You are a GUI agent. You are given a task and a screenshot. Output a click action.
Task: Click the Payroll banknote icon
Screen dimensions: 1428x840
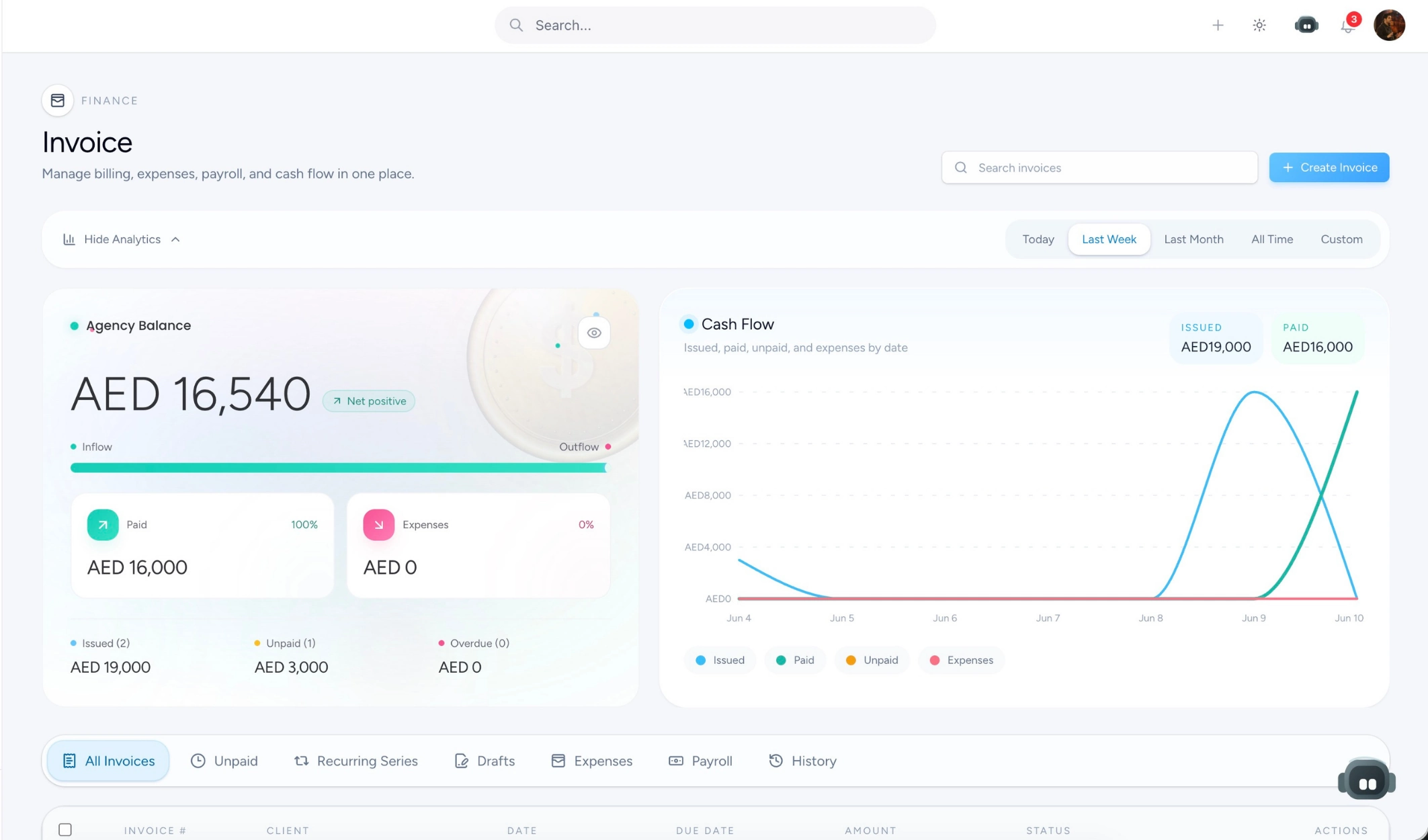point(675,761)
